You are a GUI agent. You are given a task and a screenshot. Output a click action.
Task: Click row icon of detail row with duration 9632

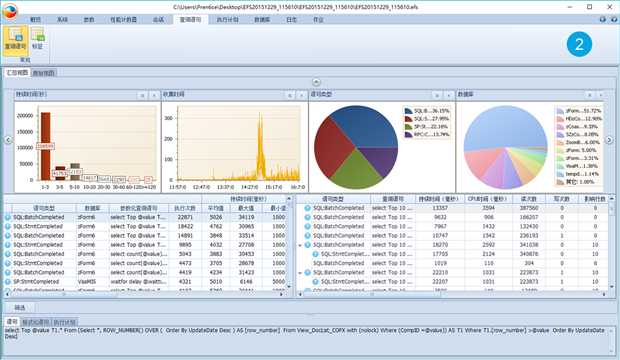click(307, 217)
